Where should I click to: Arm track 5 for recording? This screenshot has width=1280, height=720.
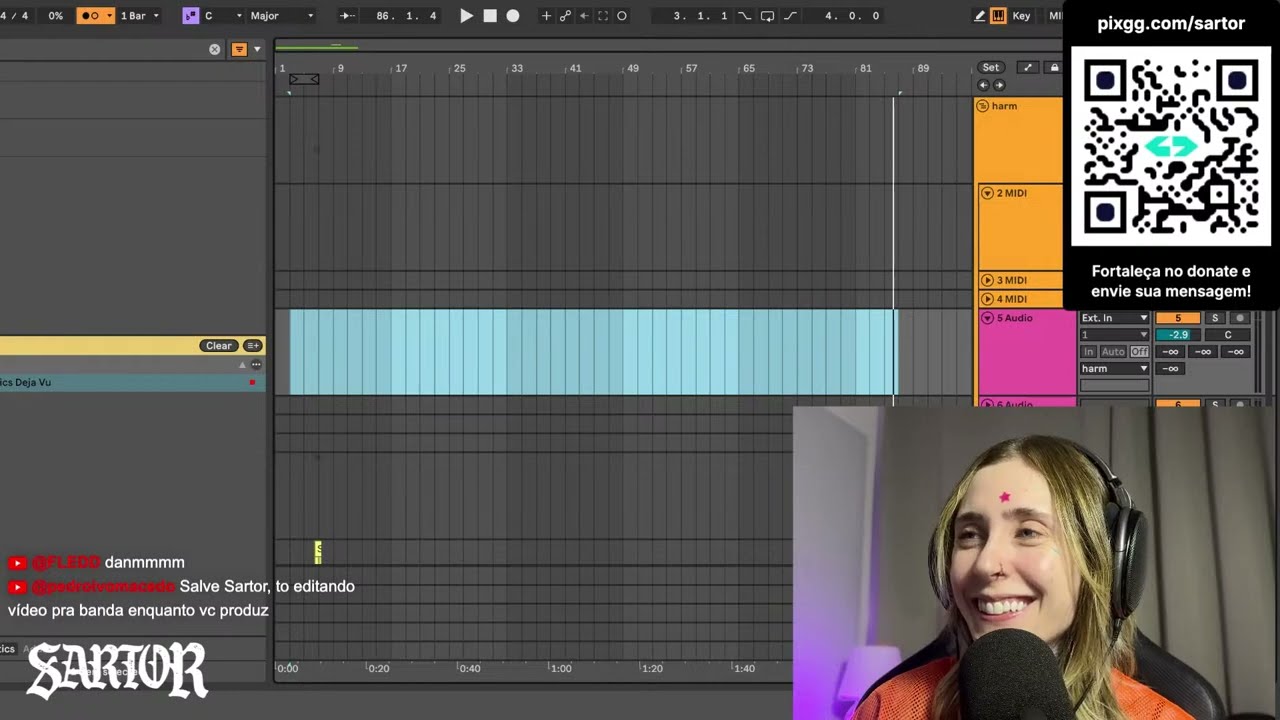pyautogui.click(x=1240, y=318)
